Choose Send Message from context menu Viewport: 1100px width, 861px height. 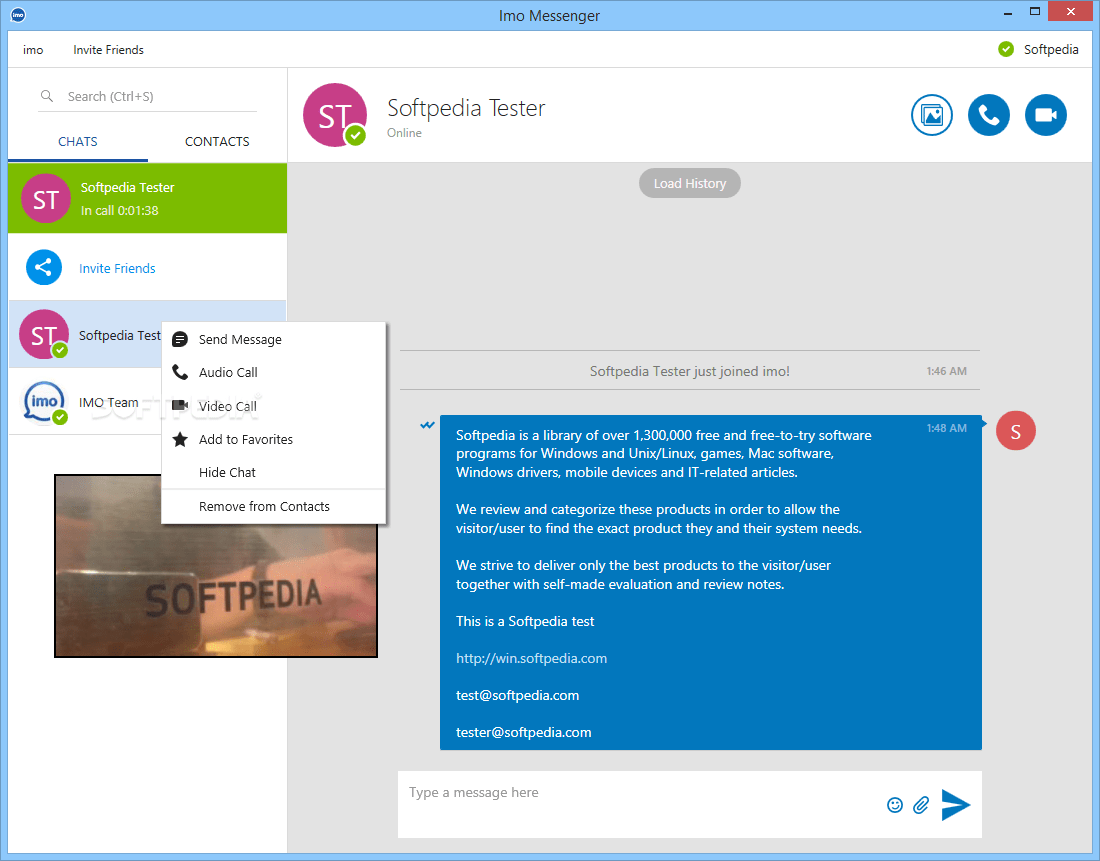(274, 340)
